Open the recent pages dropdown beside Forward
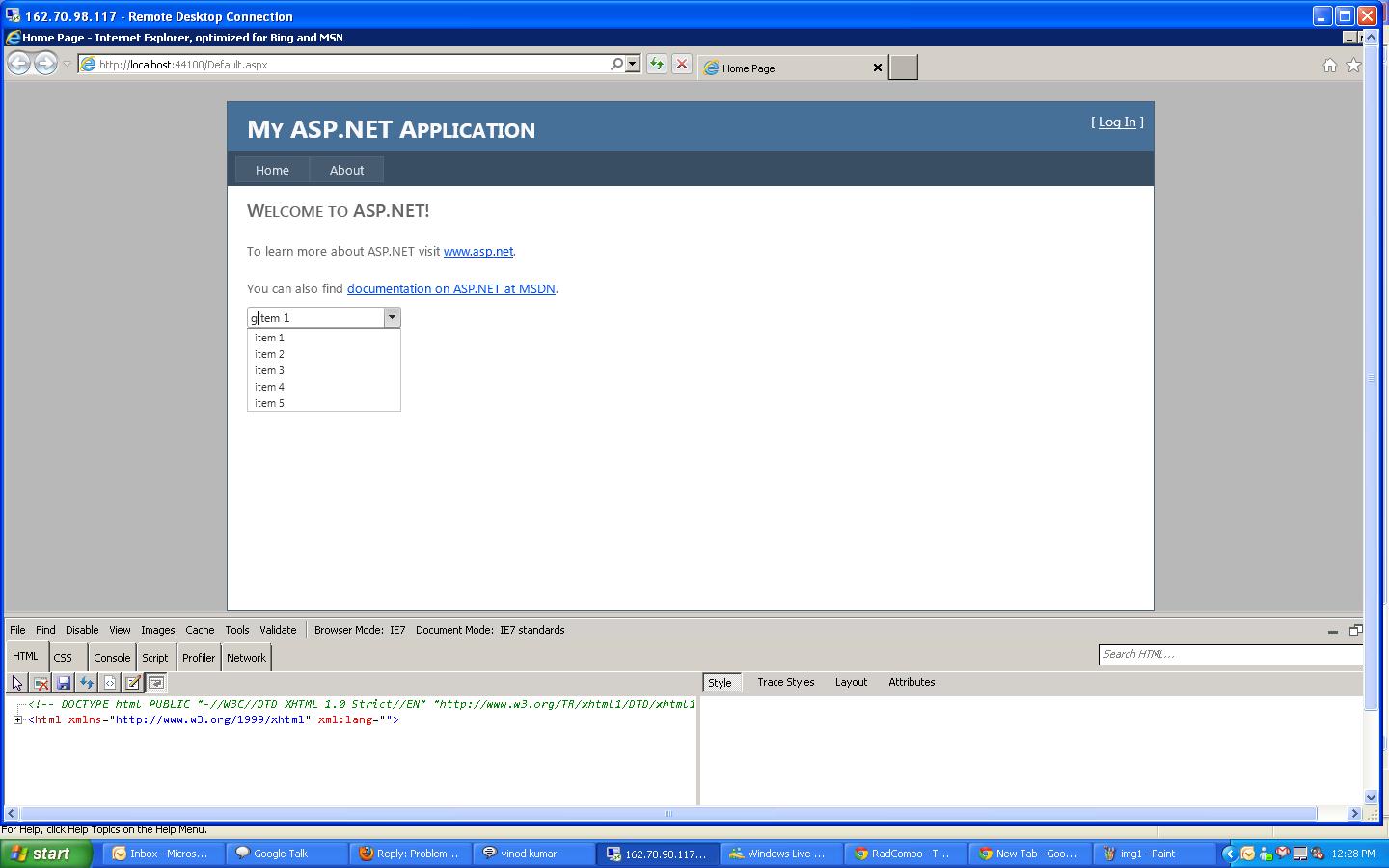 [x=67, y=65]
